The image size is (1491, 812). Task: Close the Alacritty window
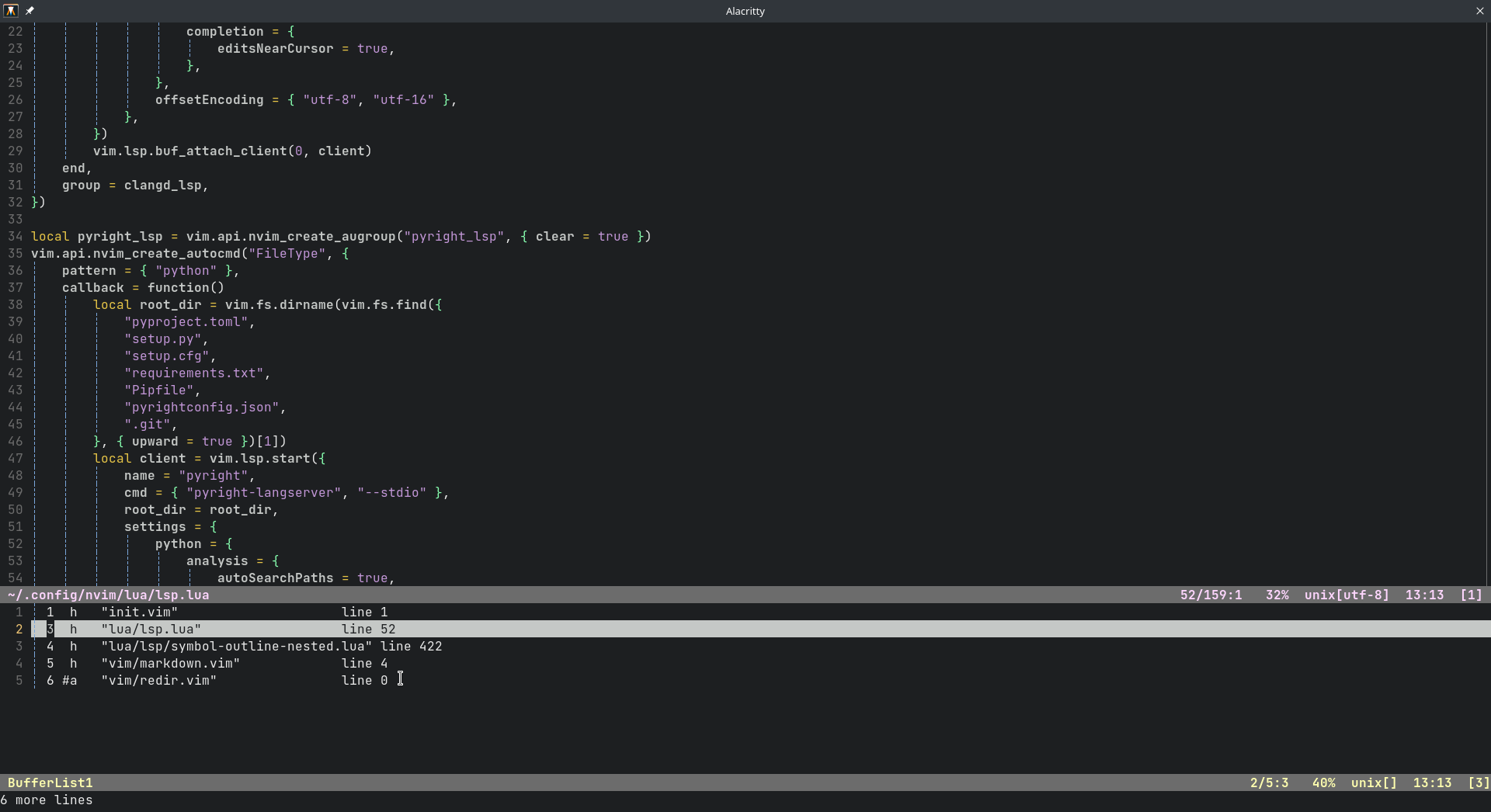pos(1479,11)
